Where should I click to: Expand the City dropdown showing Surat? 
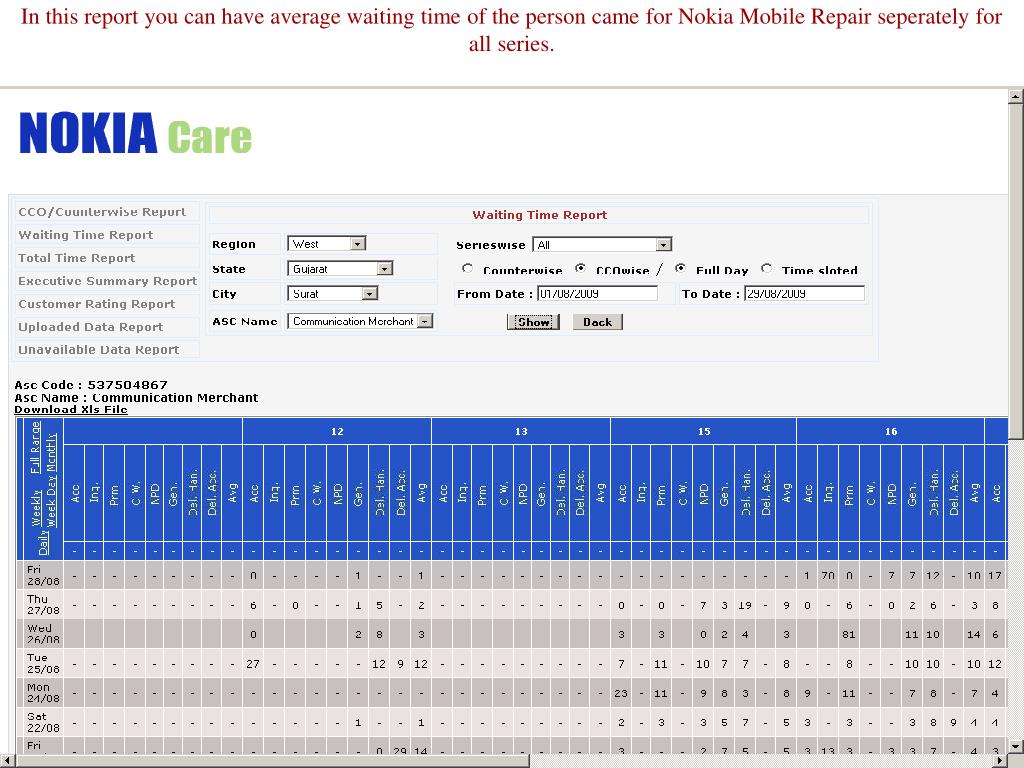pos(332,294)
